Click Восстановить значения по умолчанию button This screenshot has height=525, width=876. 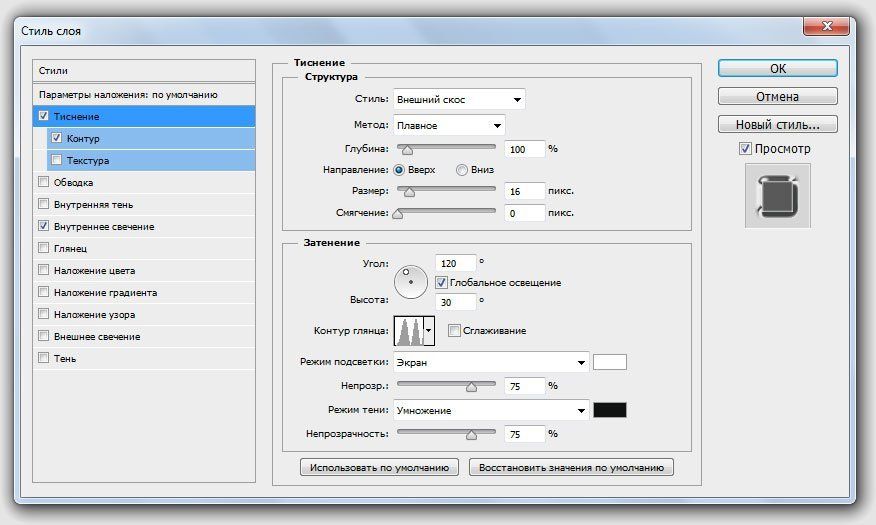click(x=571, y=467)
